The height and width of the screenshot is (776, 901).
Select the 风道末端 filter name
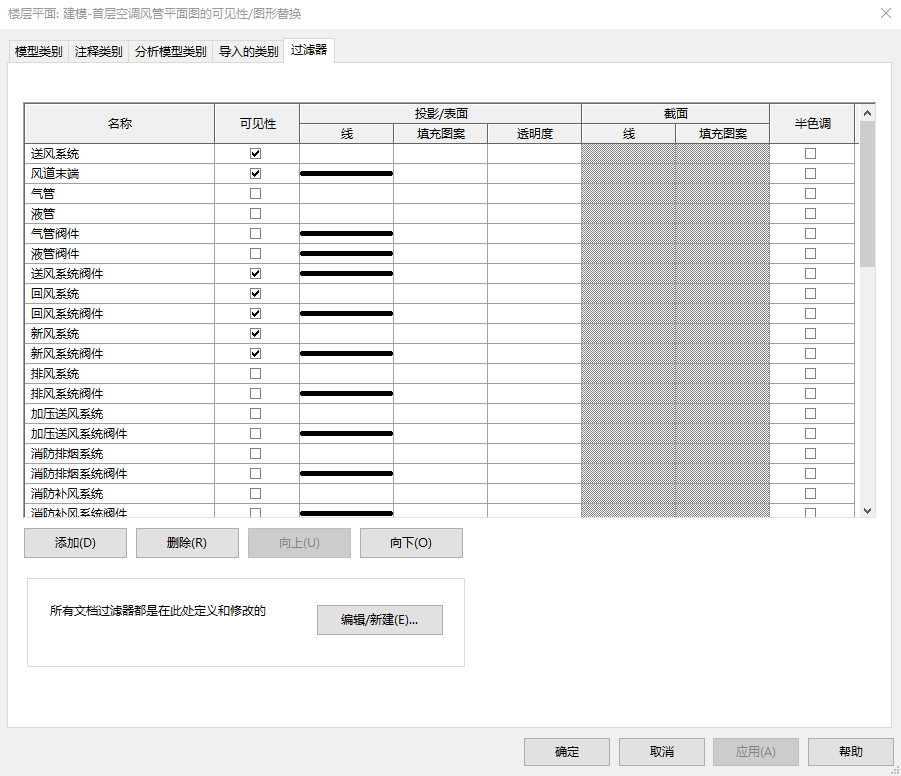click(55, 174)
